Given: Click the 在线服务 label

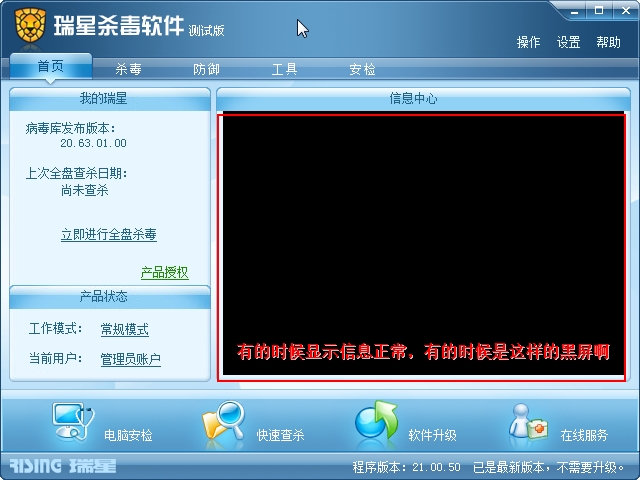Looking at the screenshot, I should [584, 436].
